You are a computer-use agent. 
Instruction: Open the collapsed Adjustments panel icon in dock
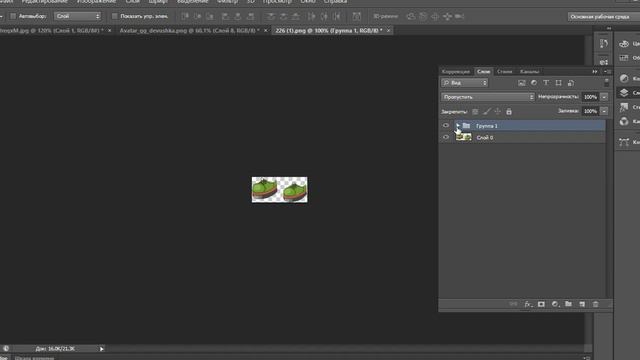pyautogui.click(x=624, y=78)
